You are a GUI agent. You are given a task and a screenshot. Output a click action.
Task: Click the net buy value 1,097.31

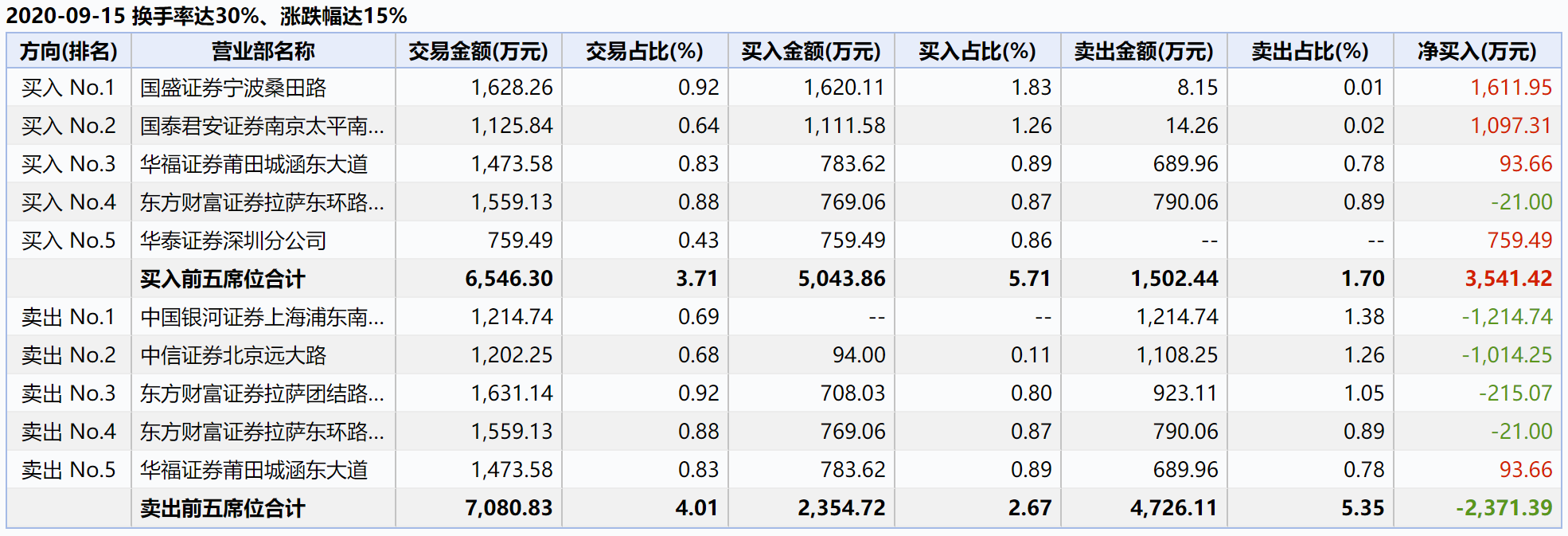point(1511,126)
